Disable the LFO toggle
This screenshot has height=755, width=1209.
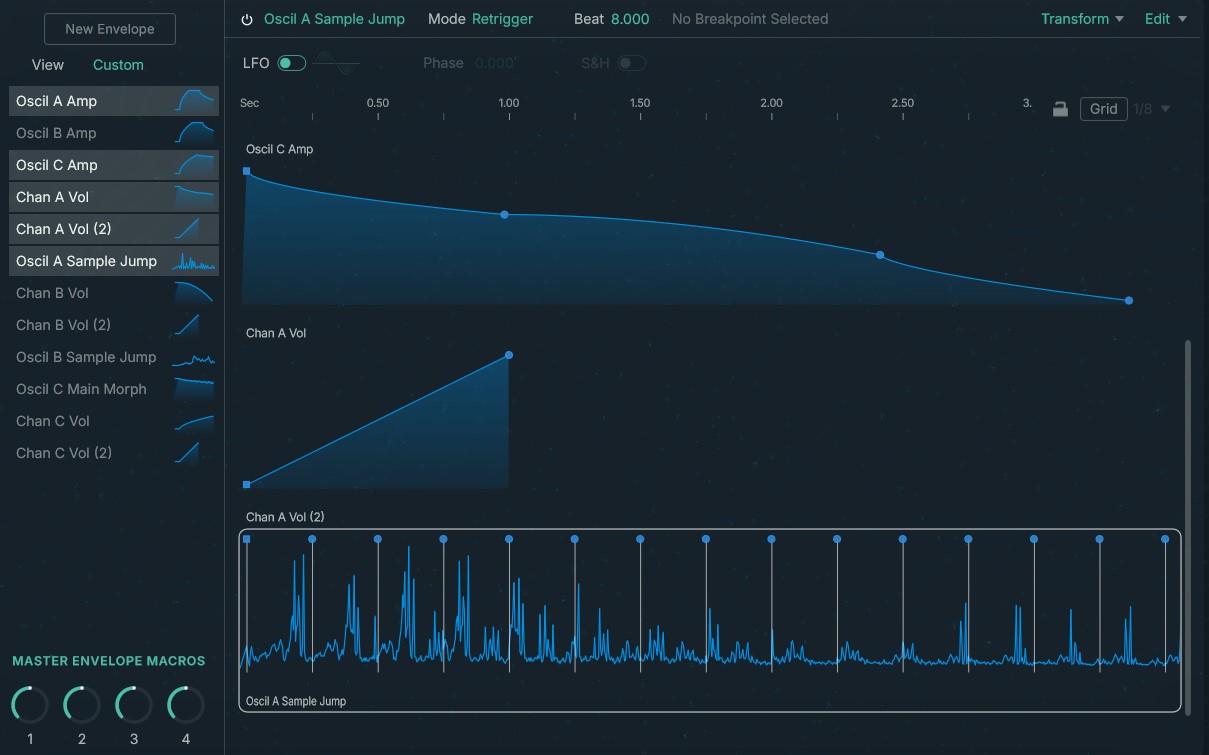[290, 62]
